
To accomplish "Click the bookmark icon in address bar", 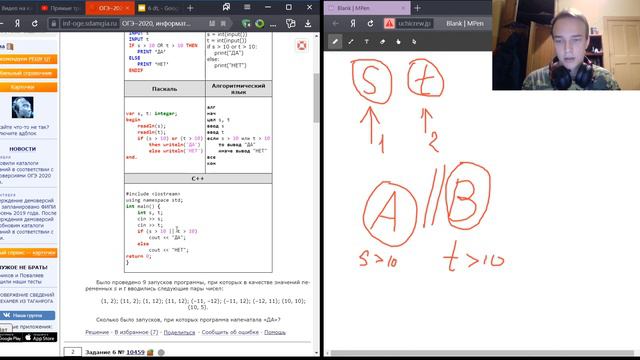I will pos(223,24).
